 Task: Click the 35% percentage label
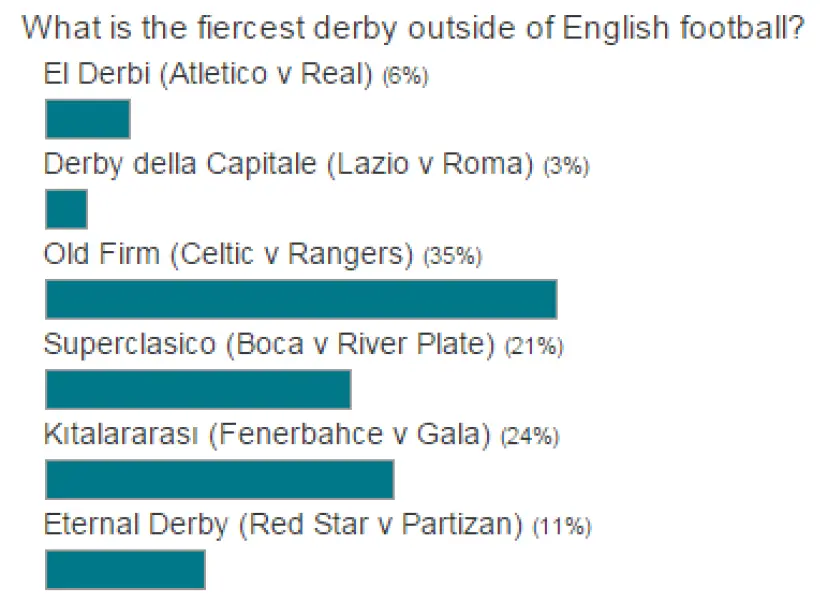[x=453, y=257]
